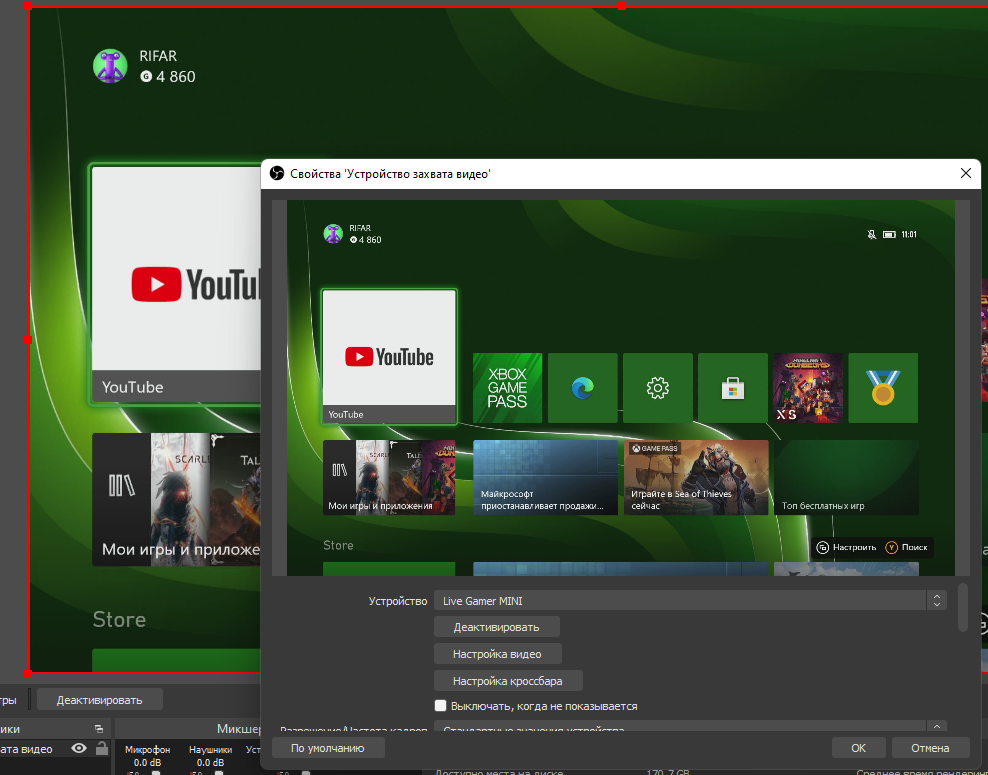Image resolution: width=988 pixels, height=775 pixels.
Task: Click the arrow of the cut-off resolution/frame rate type dropdown
Action: (x=936, y=726)
